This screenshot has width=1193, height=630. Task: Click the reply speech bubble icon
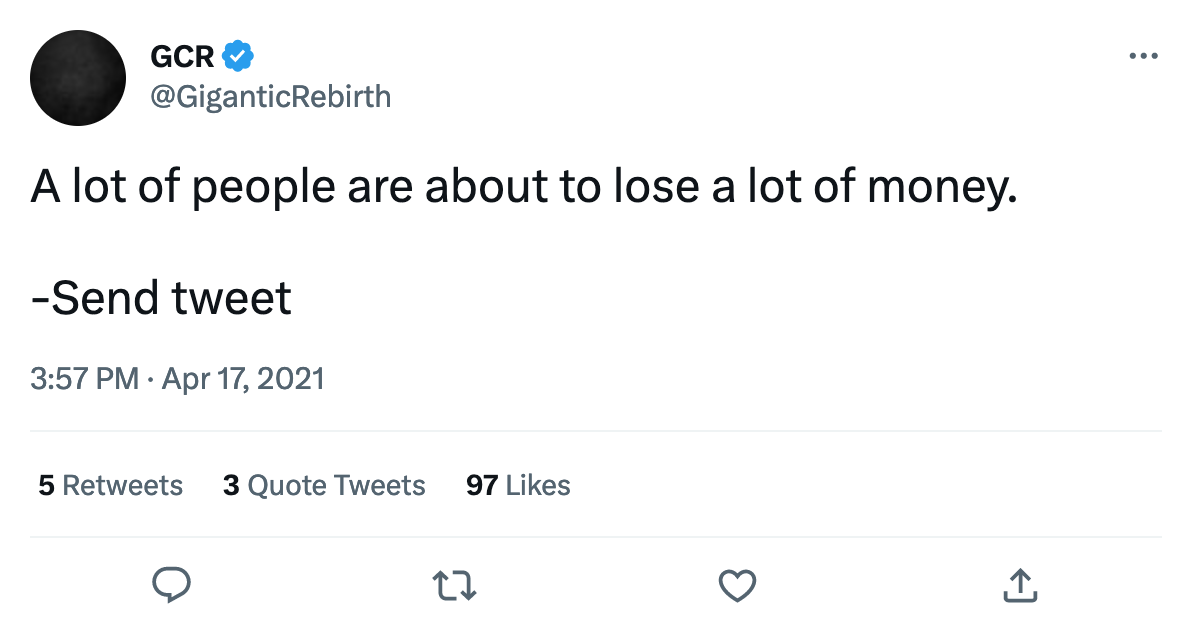point(171,585)
